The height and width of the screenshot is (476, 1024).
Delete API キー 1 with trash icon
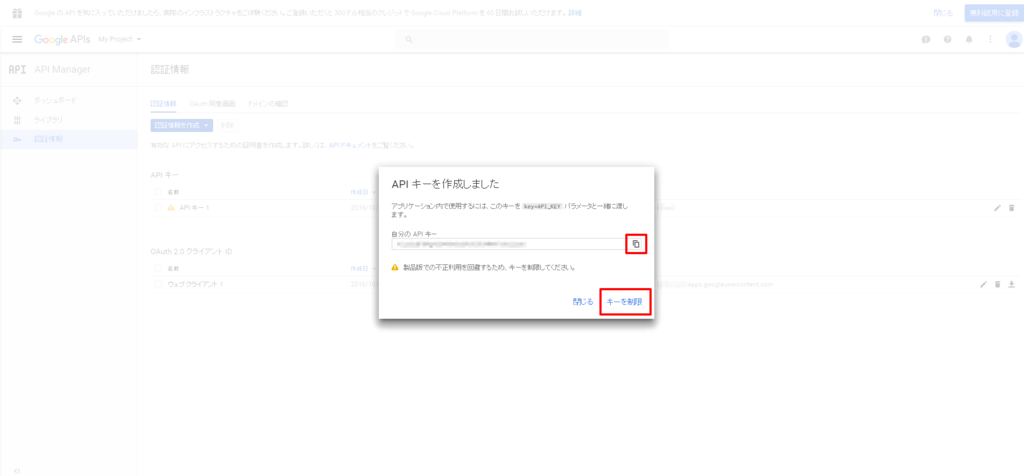(x=1012, y=208)
